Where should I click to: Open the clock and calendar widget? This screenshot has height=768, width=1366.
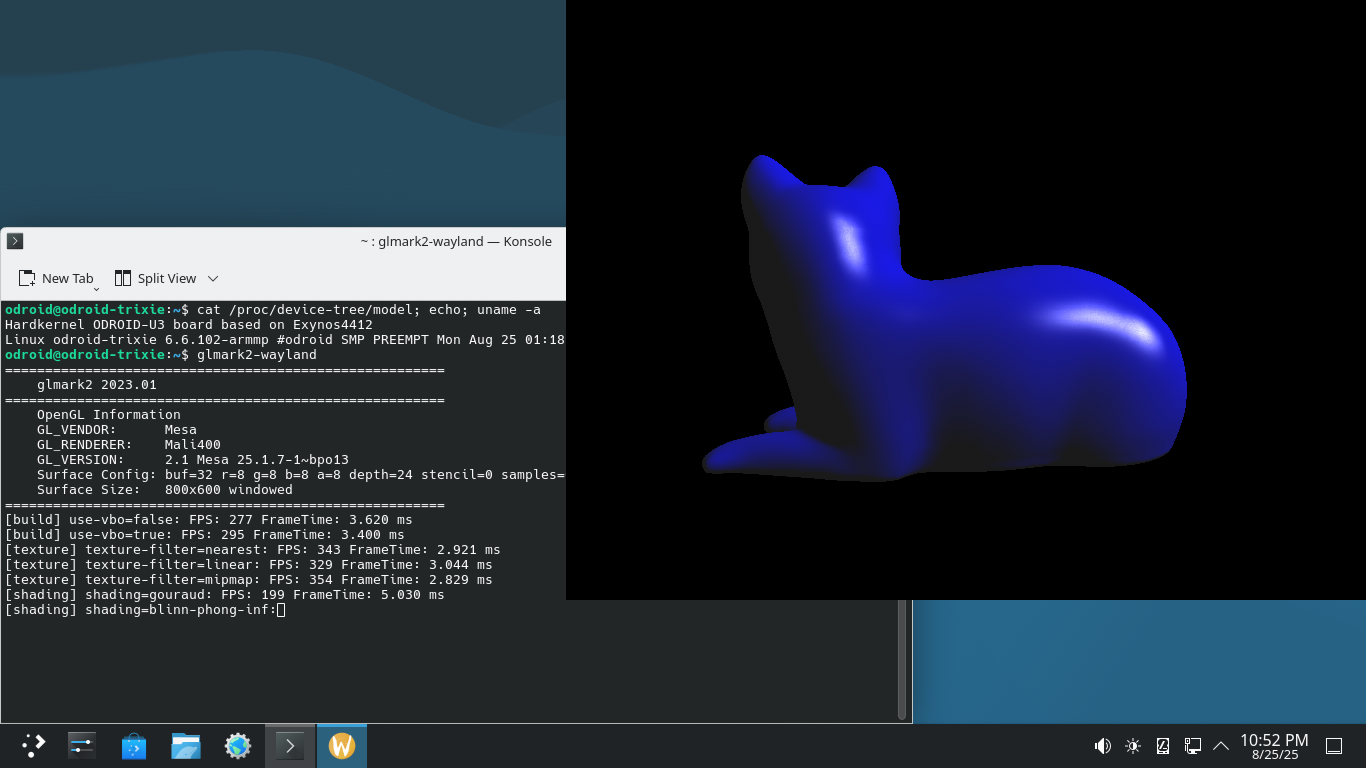(1274, 746)
